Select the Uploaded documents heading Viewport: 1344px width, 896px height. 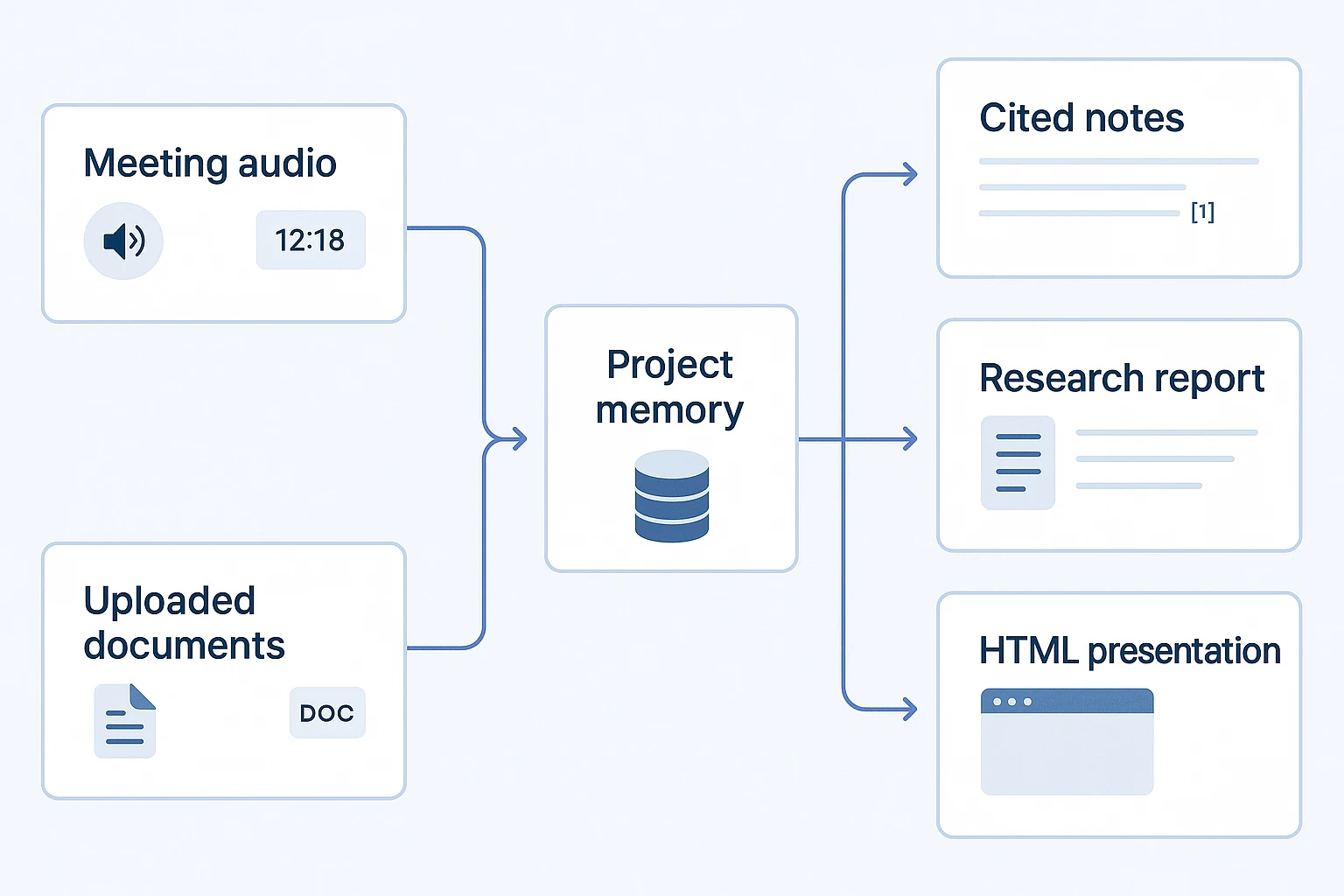[x=185, y=623]
